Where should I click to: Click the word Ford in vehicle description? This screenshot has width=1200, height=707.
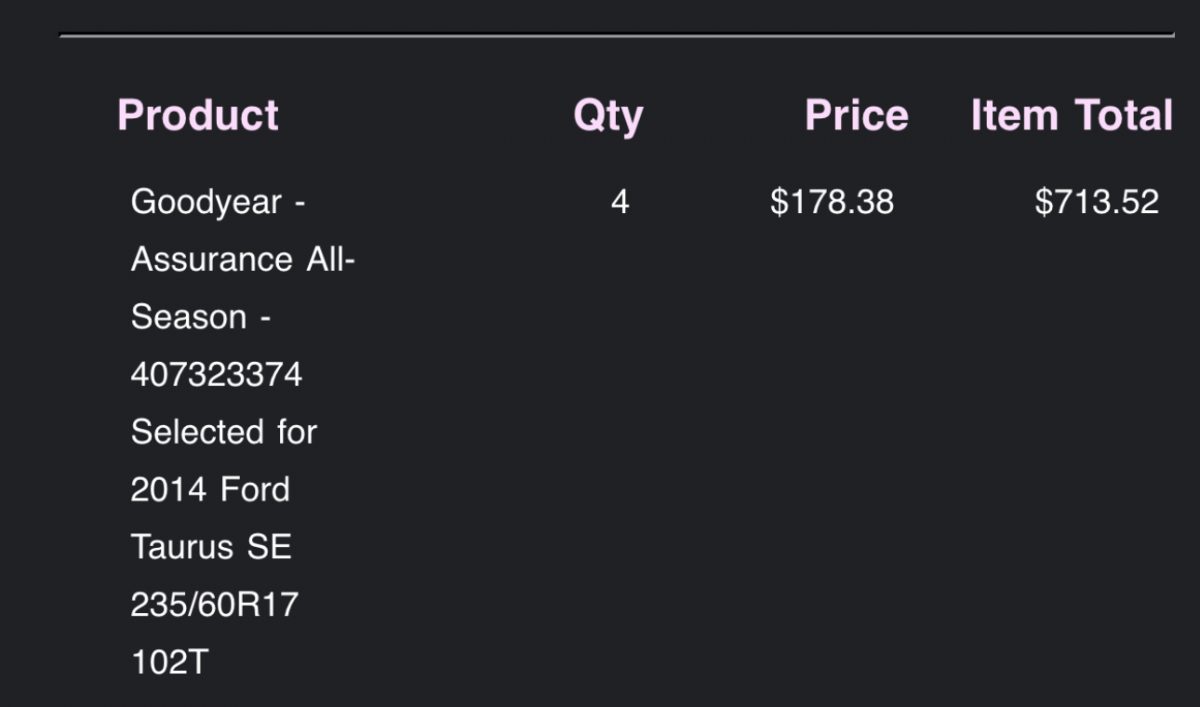coord(254,490)
